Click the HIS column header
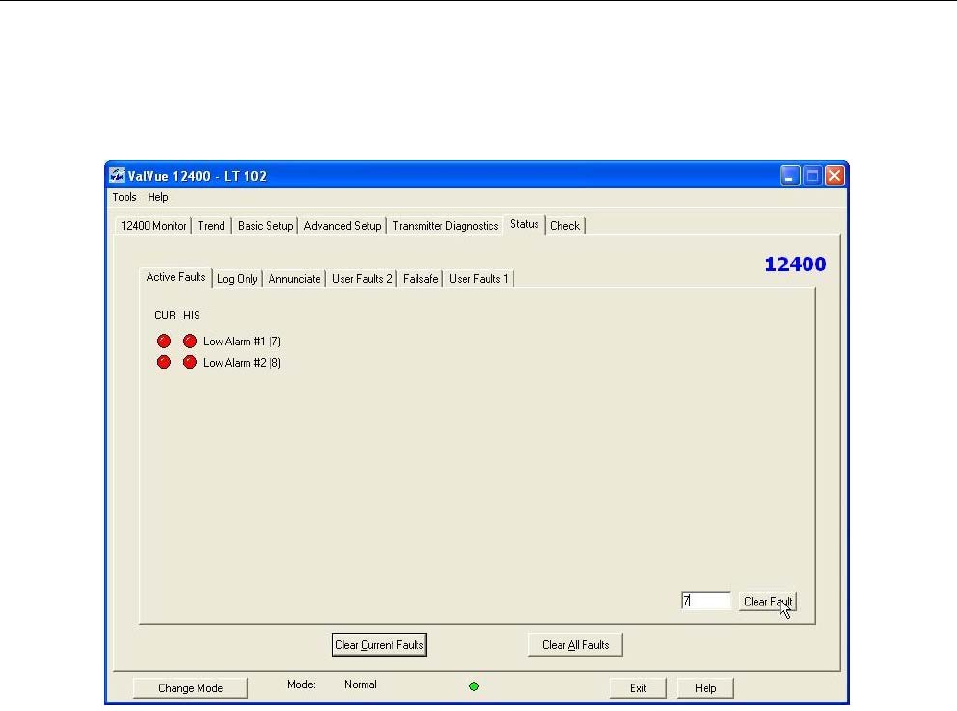 point(191,315)
